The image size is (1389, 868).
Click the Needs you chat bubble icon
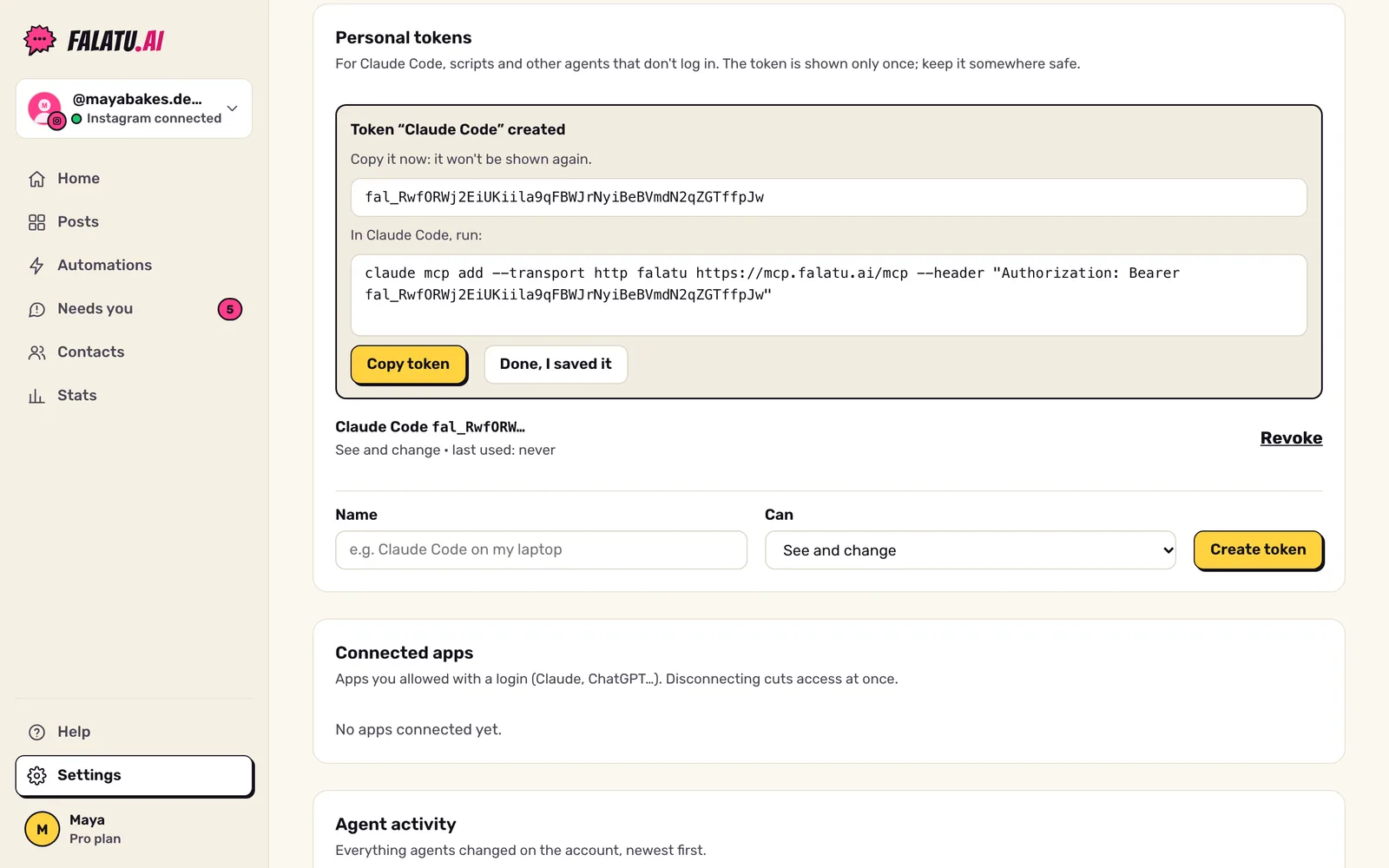[x=36, y=309]
